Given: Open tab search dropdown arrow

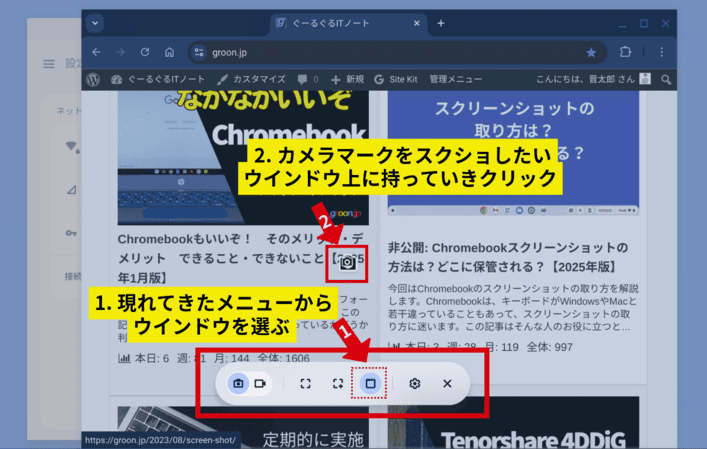Looking at the screenshot, I should [x=95, y=23].
